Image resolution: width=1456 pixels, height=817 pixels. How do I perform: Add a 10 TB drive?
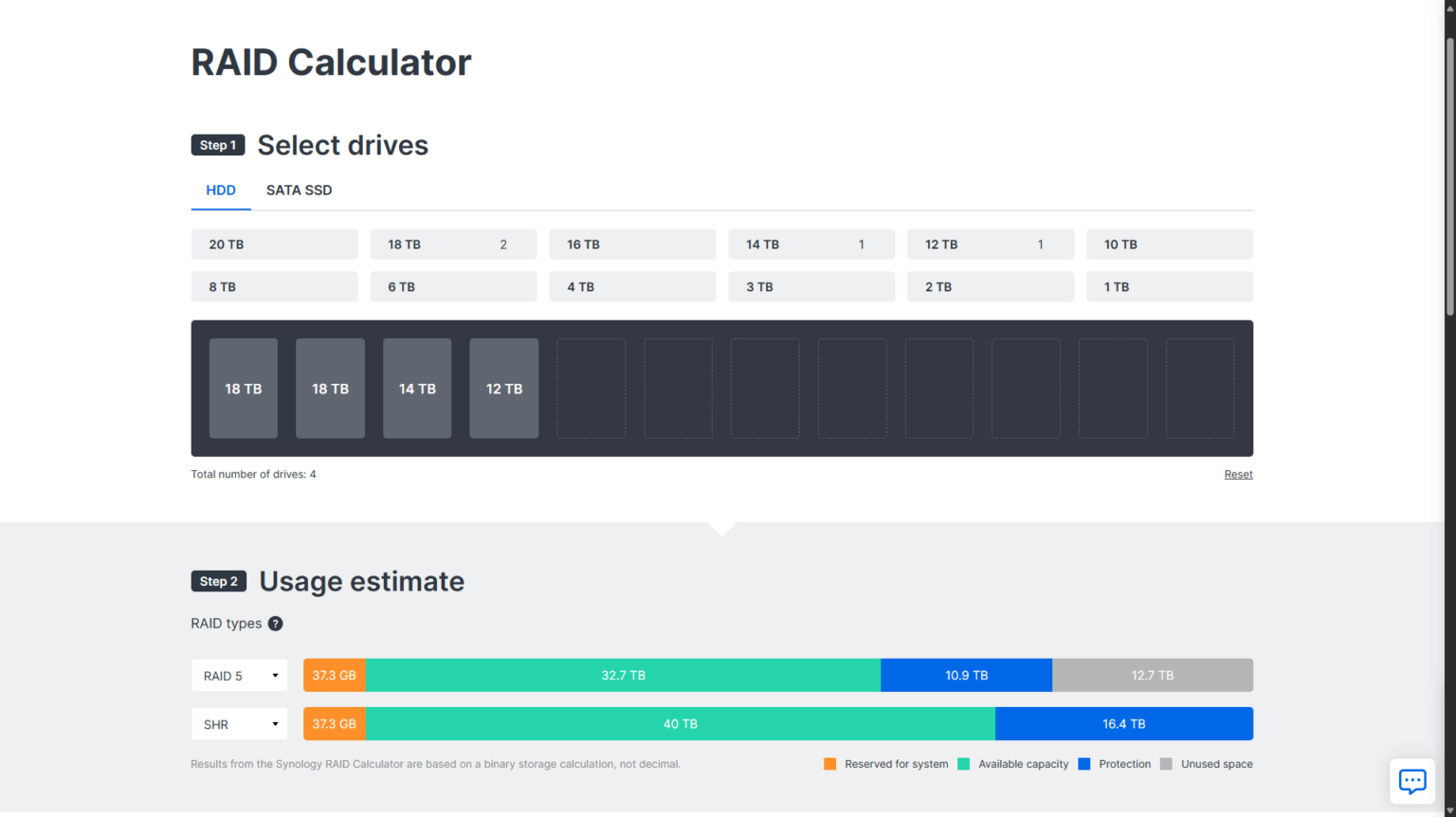pos(1169,244)
